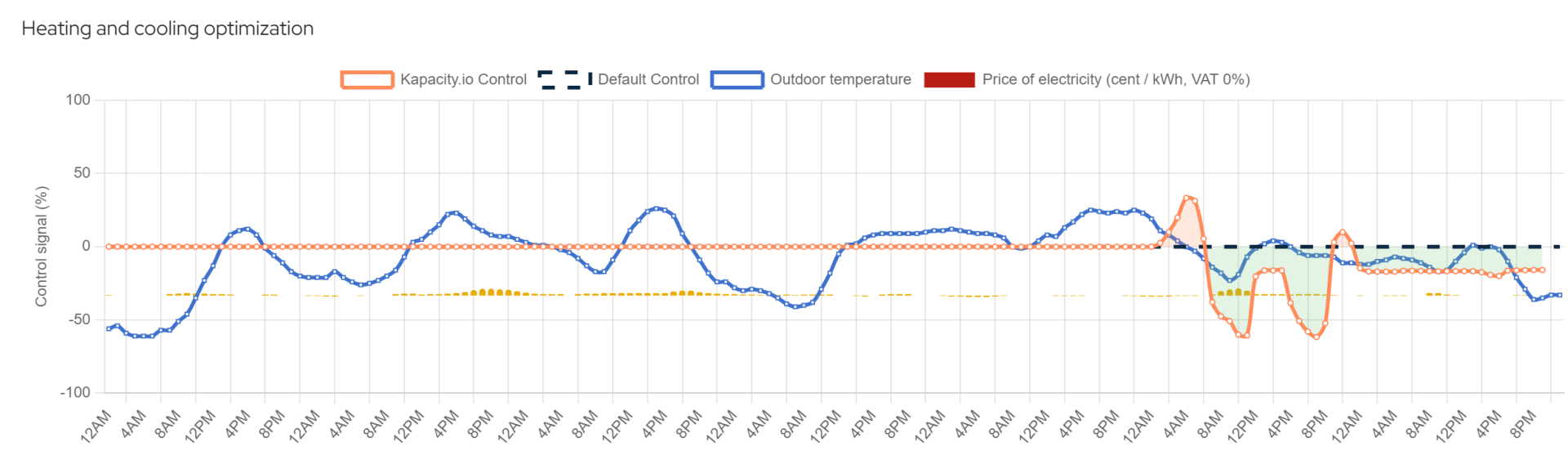Image resolution: width=1568 pixels, height=464 pixels.
Task: Toggle the Price of electricity legend text
Action: pyautogui.click(x=1116, y=79)
